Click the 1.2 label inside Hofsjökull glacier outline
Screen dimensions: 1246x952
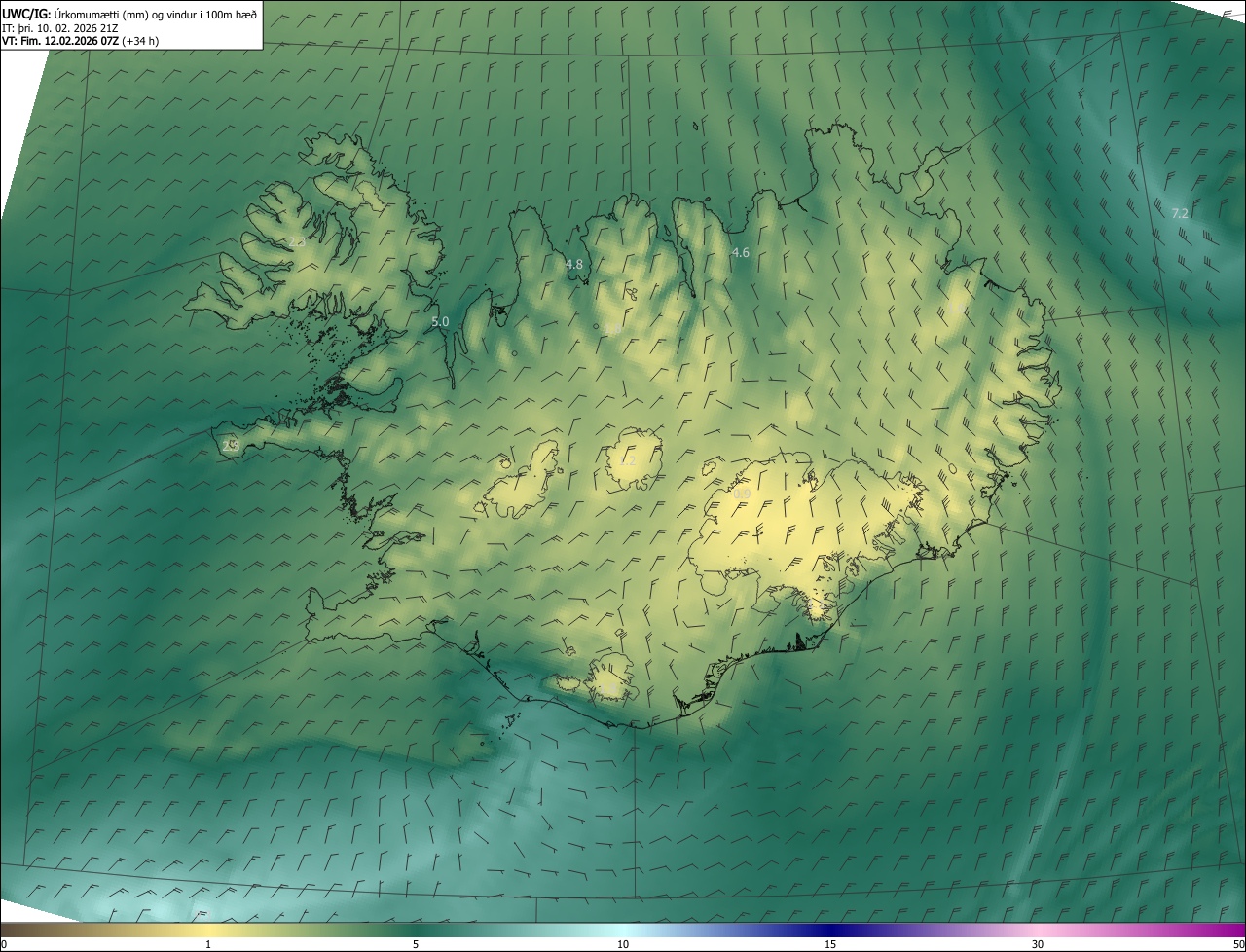tap(629, 460)
